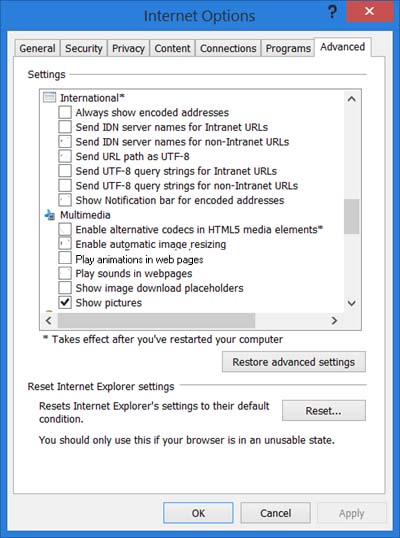Click Restore advanced settings button

(294, 362)
